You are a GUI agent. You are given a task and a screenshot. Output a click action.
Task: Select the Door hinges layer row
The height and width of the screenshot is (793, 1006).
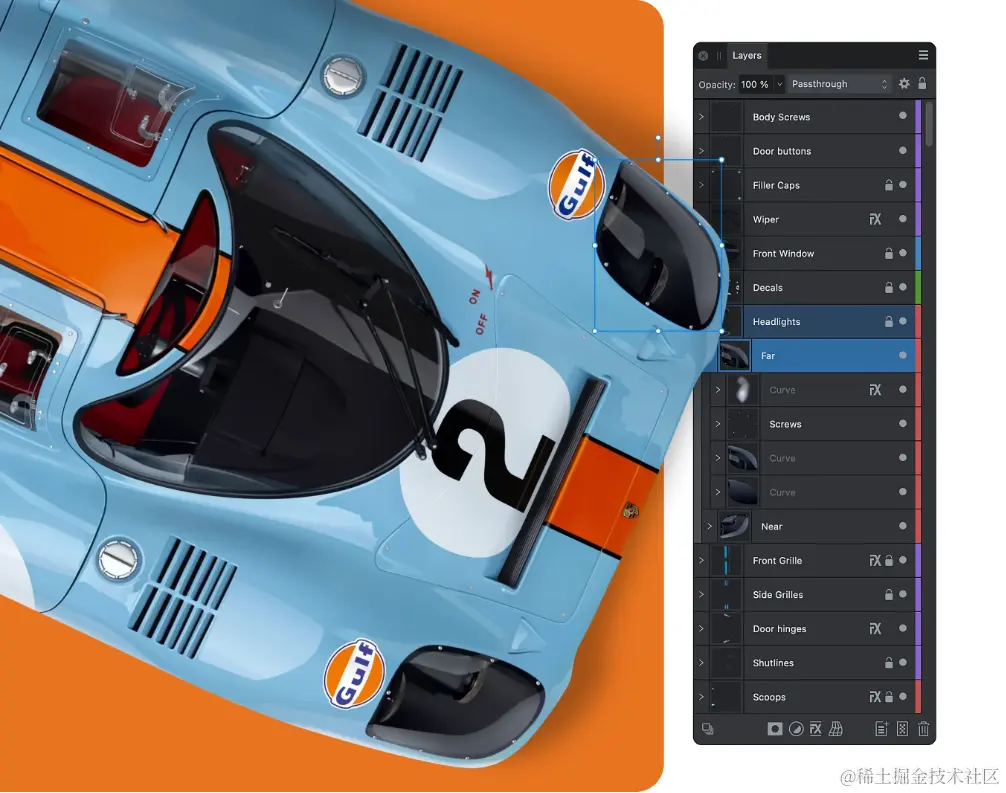click(807, 629)
